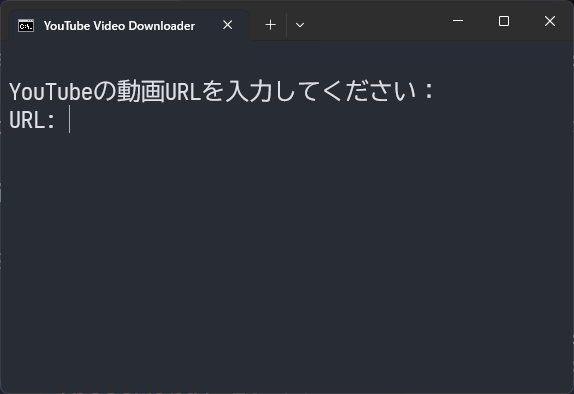
Task: Expand the new tab profile dropdown
Action: pyautogui.click(x=300, y=25)
